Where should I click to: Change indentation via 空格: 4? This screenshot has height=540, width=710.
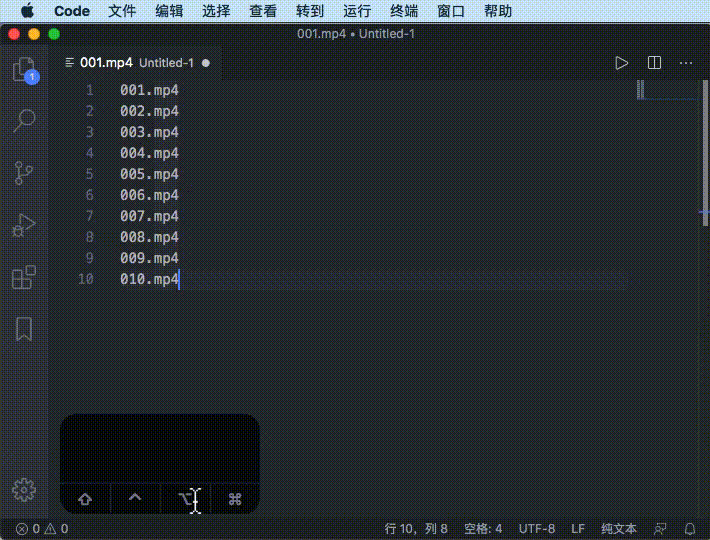(483, 529)
